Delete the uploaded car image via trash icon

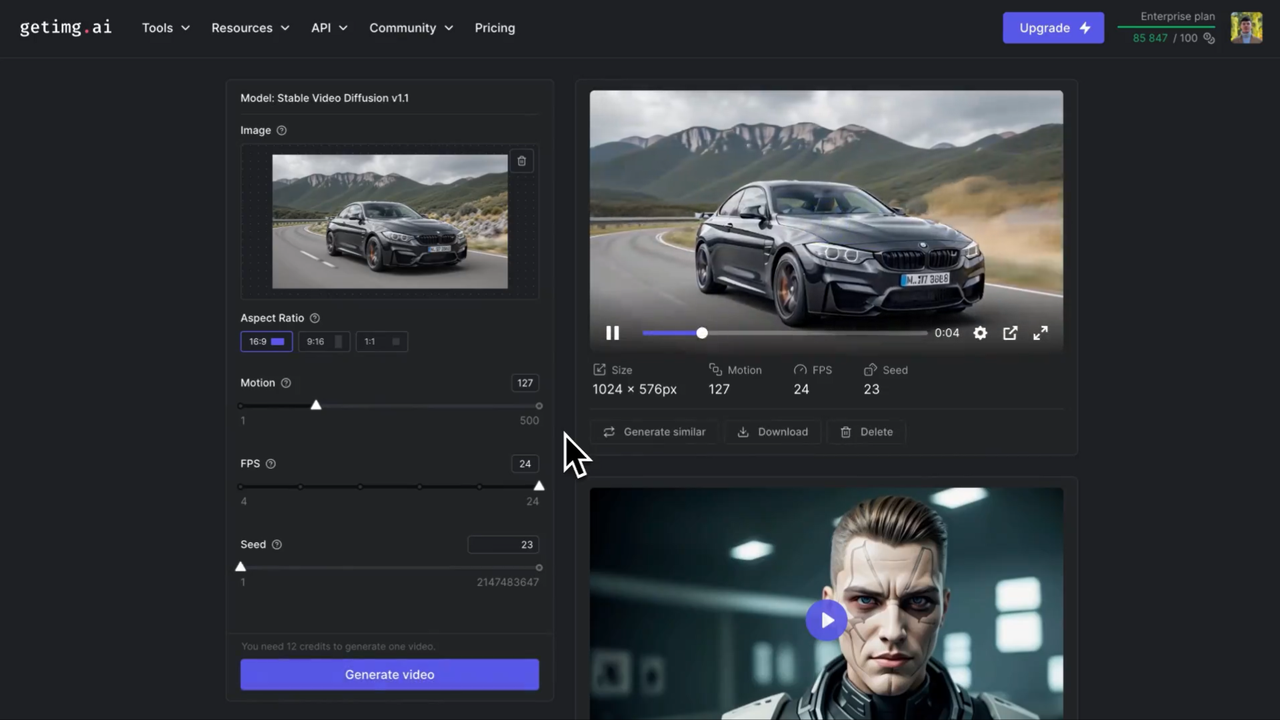coord(521,161)
